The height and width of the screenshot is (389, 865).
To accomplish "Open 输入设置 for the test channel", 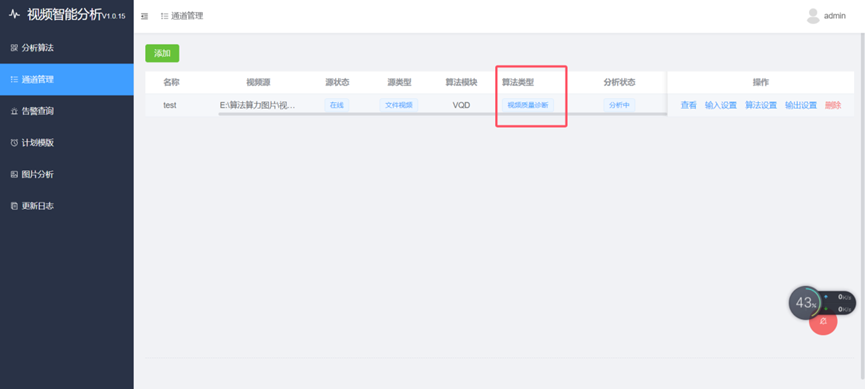I will (721, 105).
